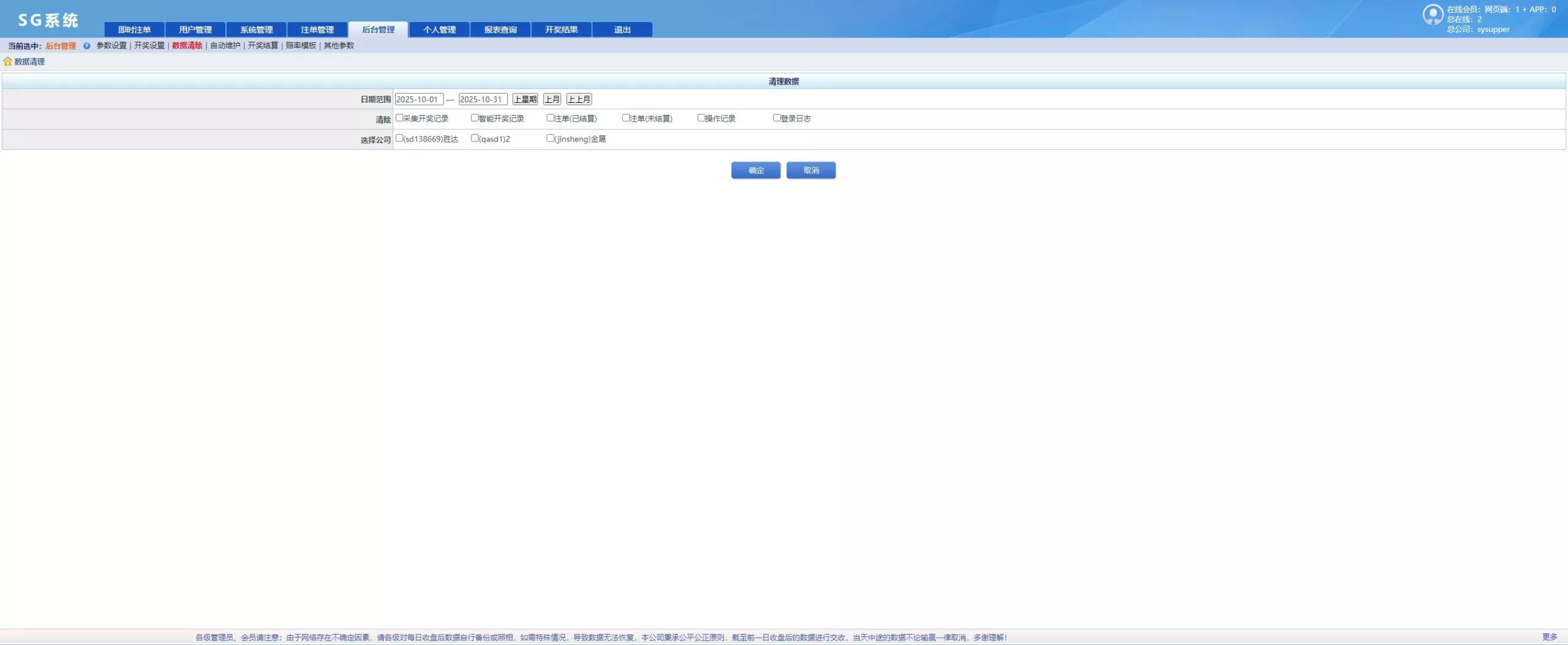The image size is (1568, 645).
Task: Click the 退出 logout tab
Action: [x=622, y=29]
